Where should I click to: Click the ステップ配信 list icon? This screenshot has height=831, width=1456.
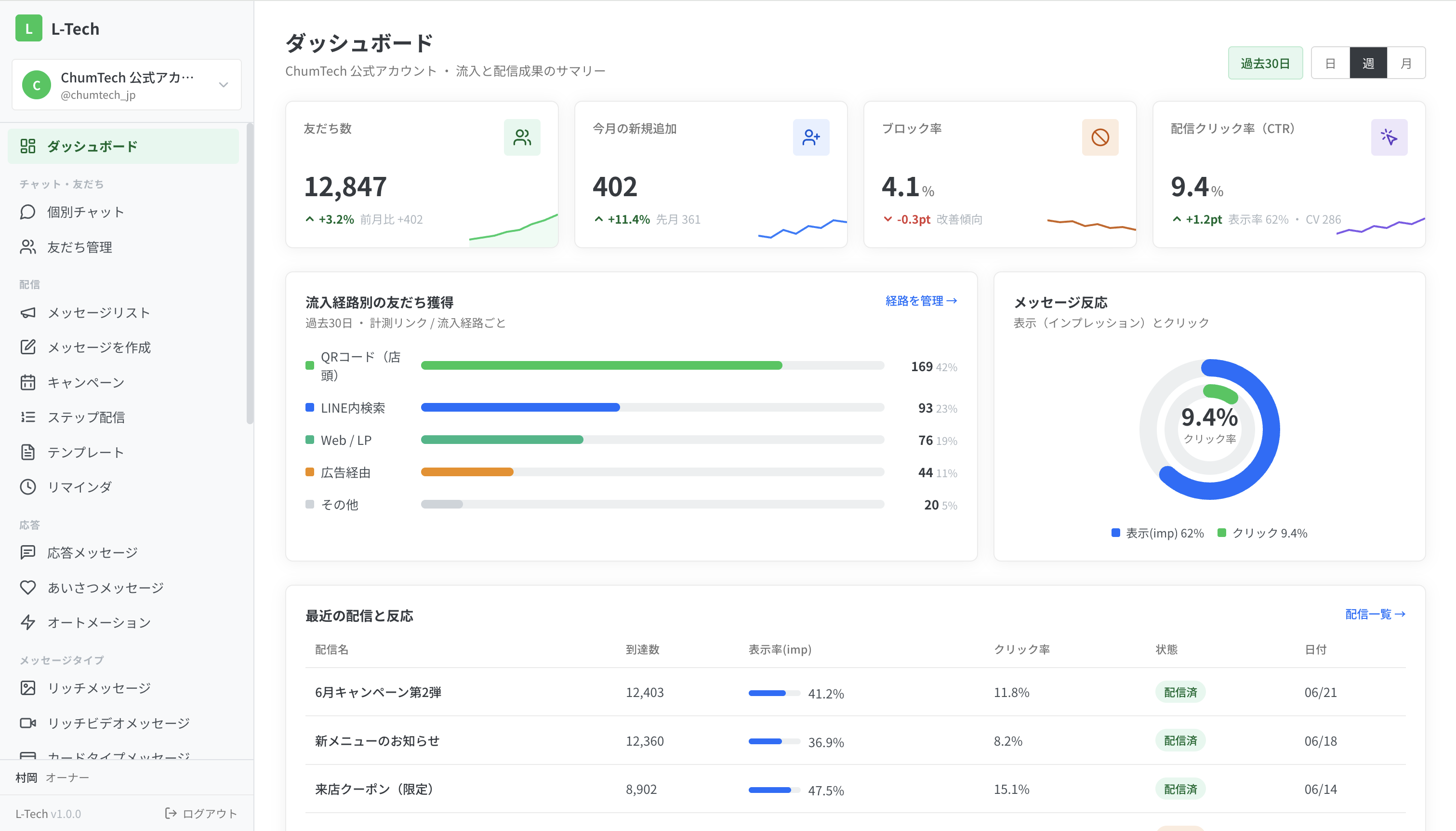point(28,416)
